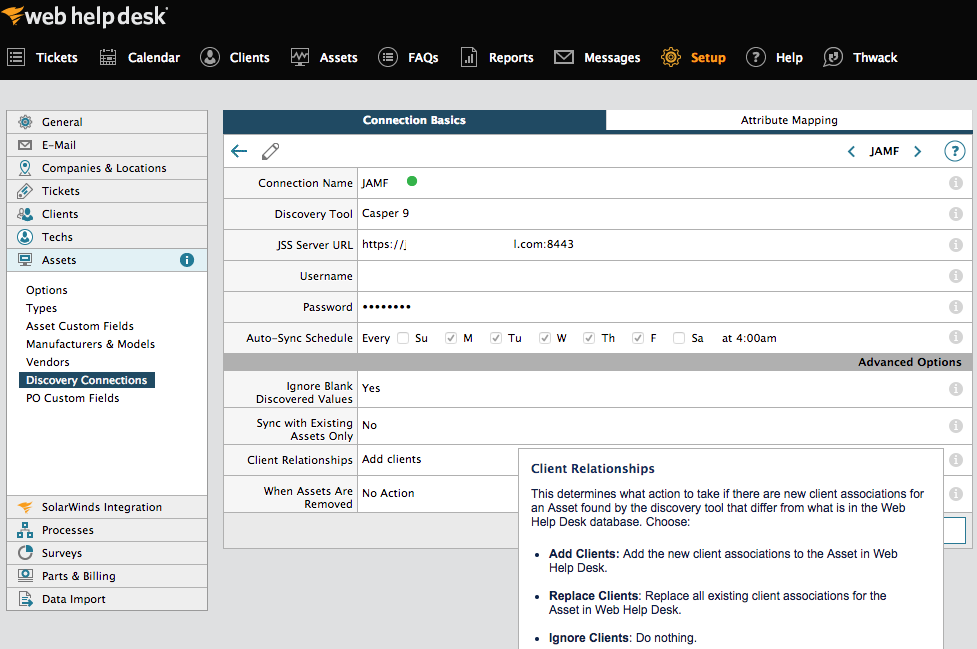Click the blue info icon beside Assets
977x649 pixels.
pos(187,260)
